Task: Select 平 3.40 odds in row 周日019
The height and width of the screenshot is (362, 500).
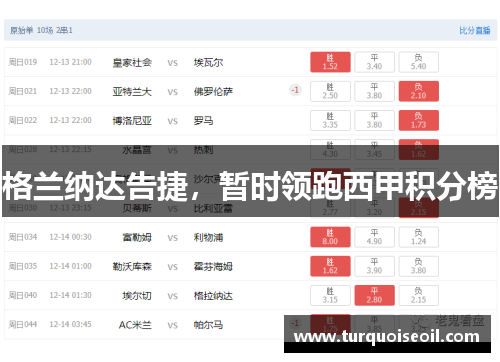Action: 374,62
